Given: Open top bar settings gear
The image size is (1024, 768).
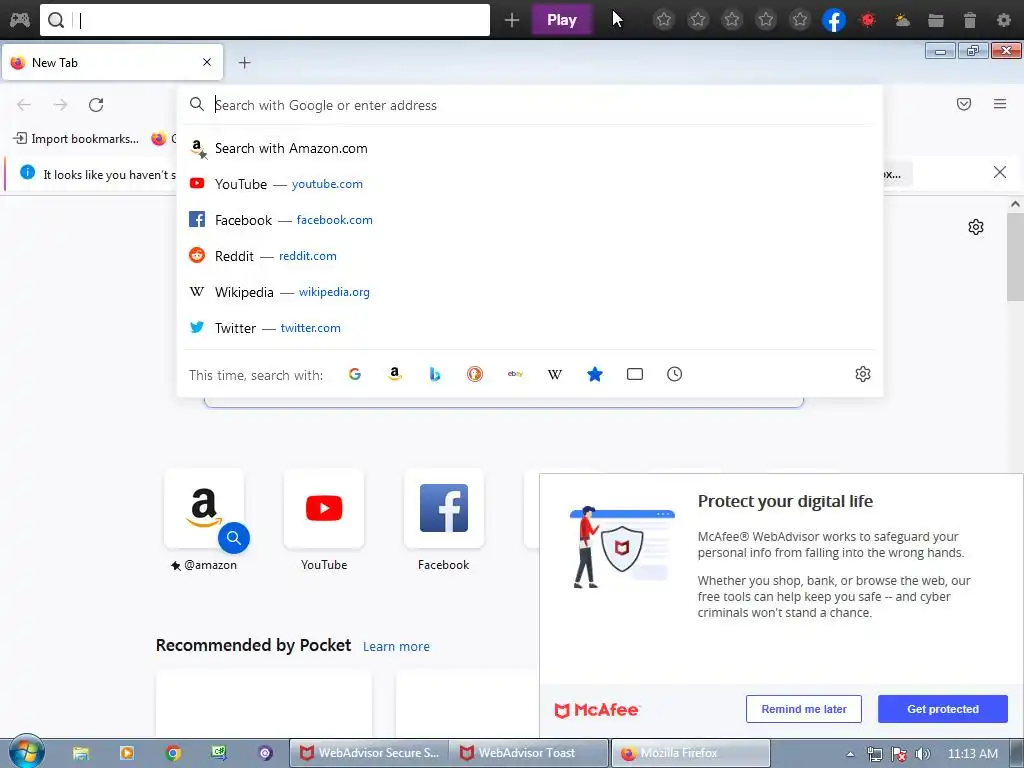Looking at the screenshot, I should (1004, 20).
